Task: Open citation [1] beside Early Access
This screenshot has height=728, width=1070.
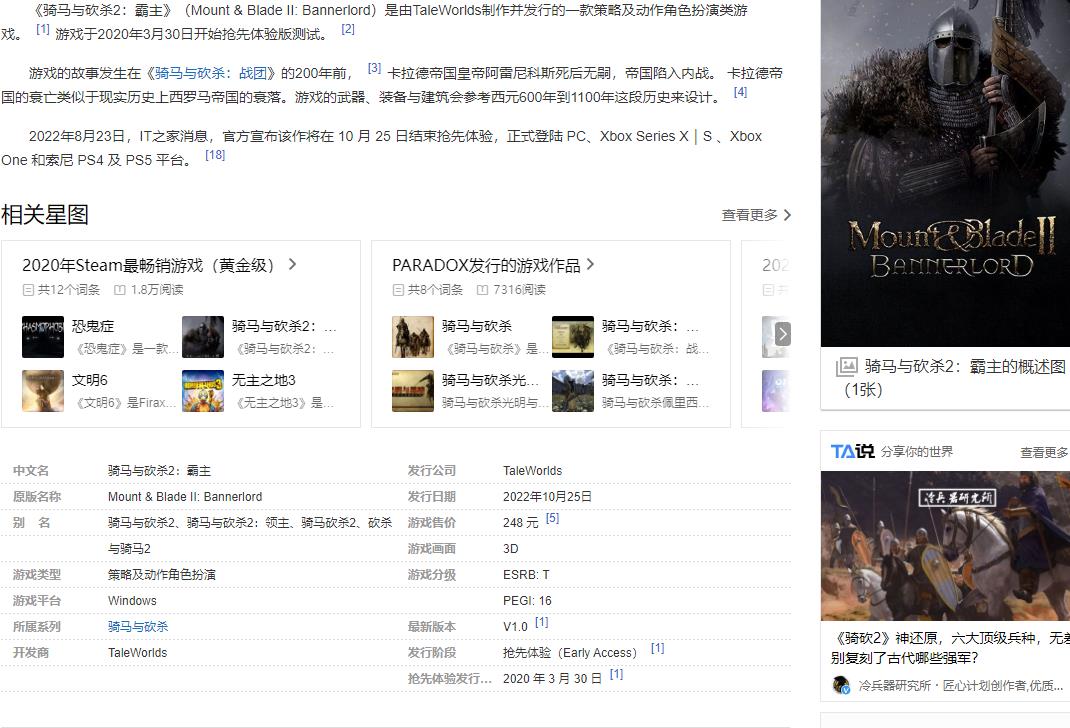Action: 657,648
